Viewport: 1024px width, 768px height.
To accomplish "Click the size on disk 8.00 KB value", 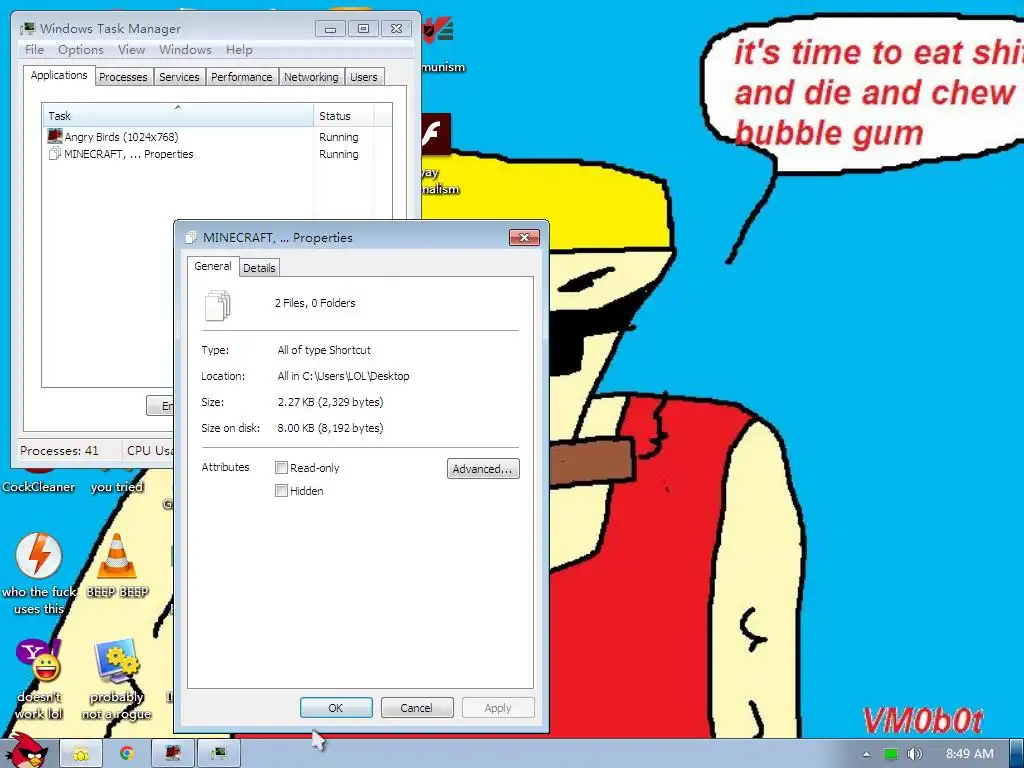I will 330,428.
